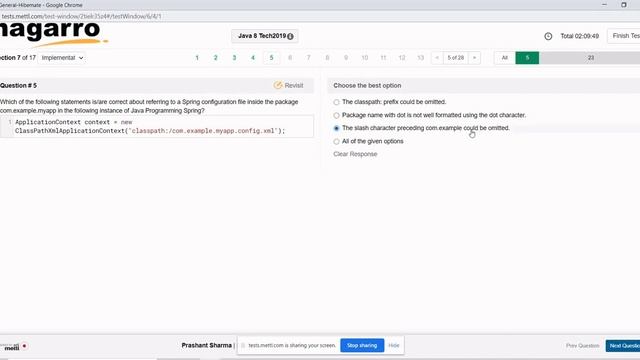The height and width of the screenshot is (360, 640).
Task: Click the 'Total 02:09:49' timer text
Action: click(580, 36)
